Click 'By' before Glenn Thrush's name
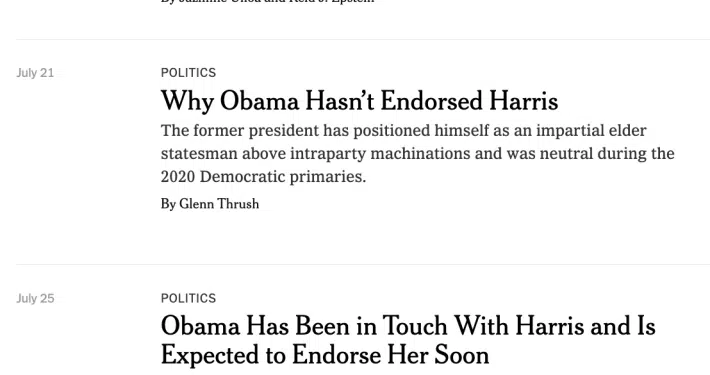The image size is (710, 375). pyautogui.click(x=168, y=204)
